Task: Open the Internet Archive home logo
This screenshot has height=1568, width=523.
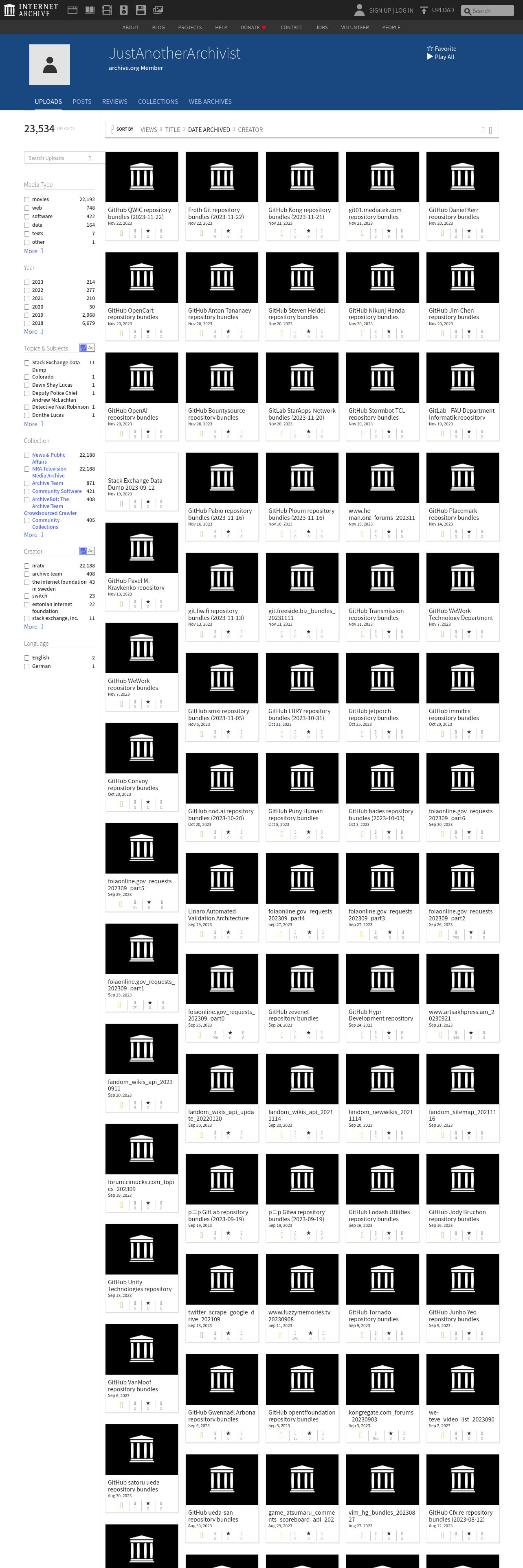Action: click(31, 10)
